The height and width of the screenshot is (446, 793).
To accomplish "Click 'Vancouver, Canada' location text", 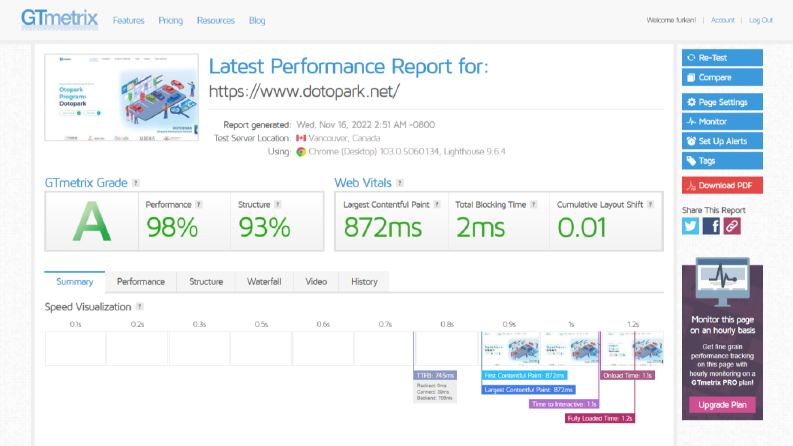I will click(x=344, y=138).
